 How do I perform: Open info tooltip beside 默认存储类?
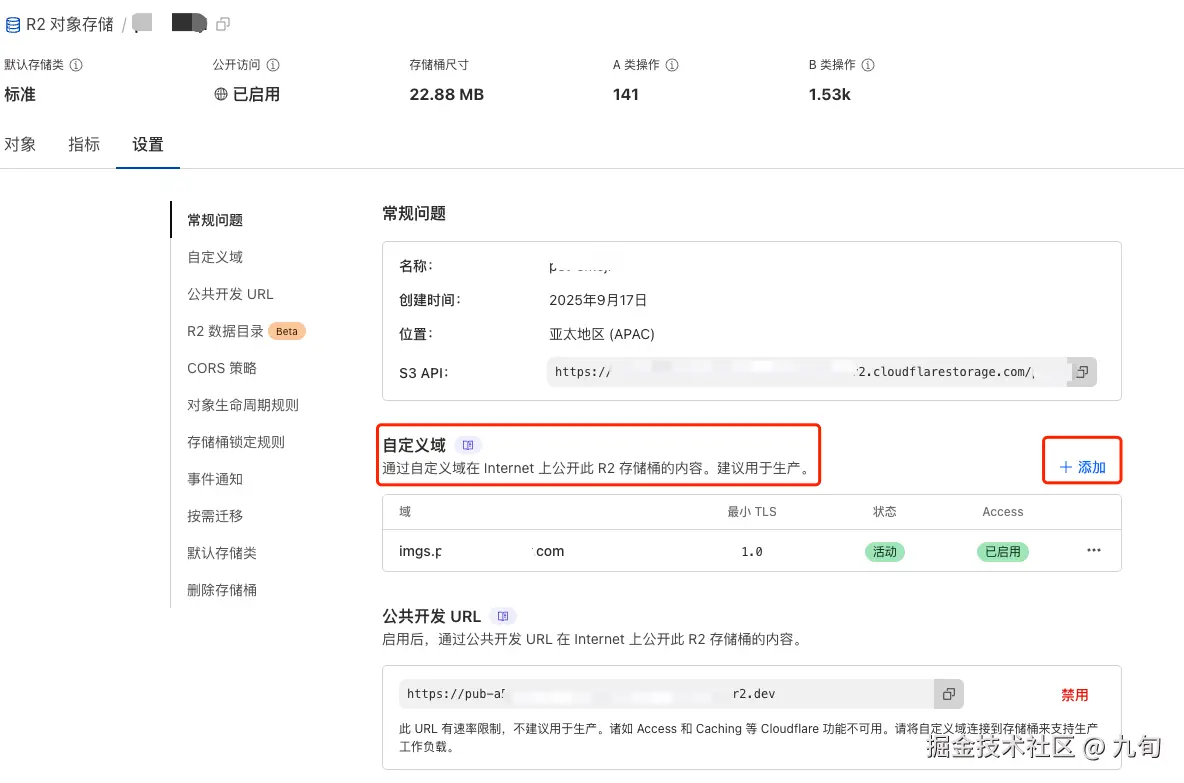[76, 65]
